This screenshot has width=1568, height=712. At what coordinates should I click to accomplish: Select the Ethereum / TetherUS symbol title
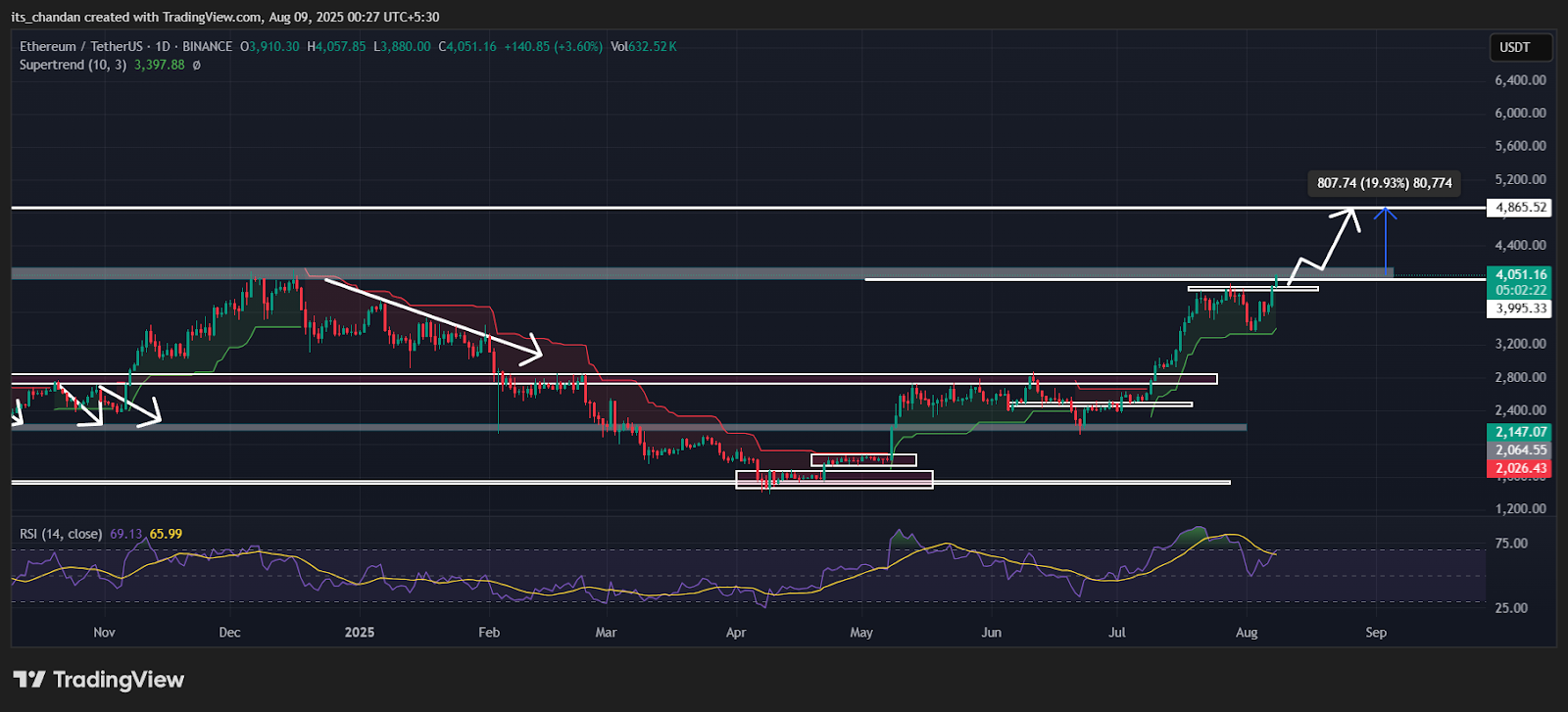[81, 47]
